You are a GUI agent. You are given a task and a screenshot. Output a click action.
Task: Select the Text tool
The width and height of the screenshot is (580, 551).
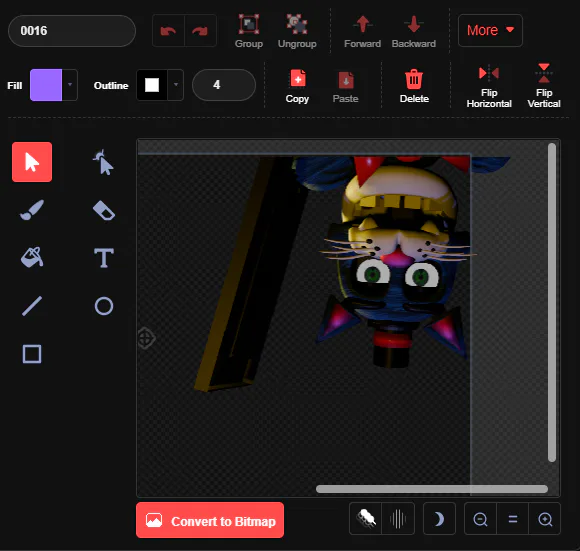pos(104,258)
